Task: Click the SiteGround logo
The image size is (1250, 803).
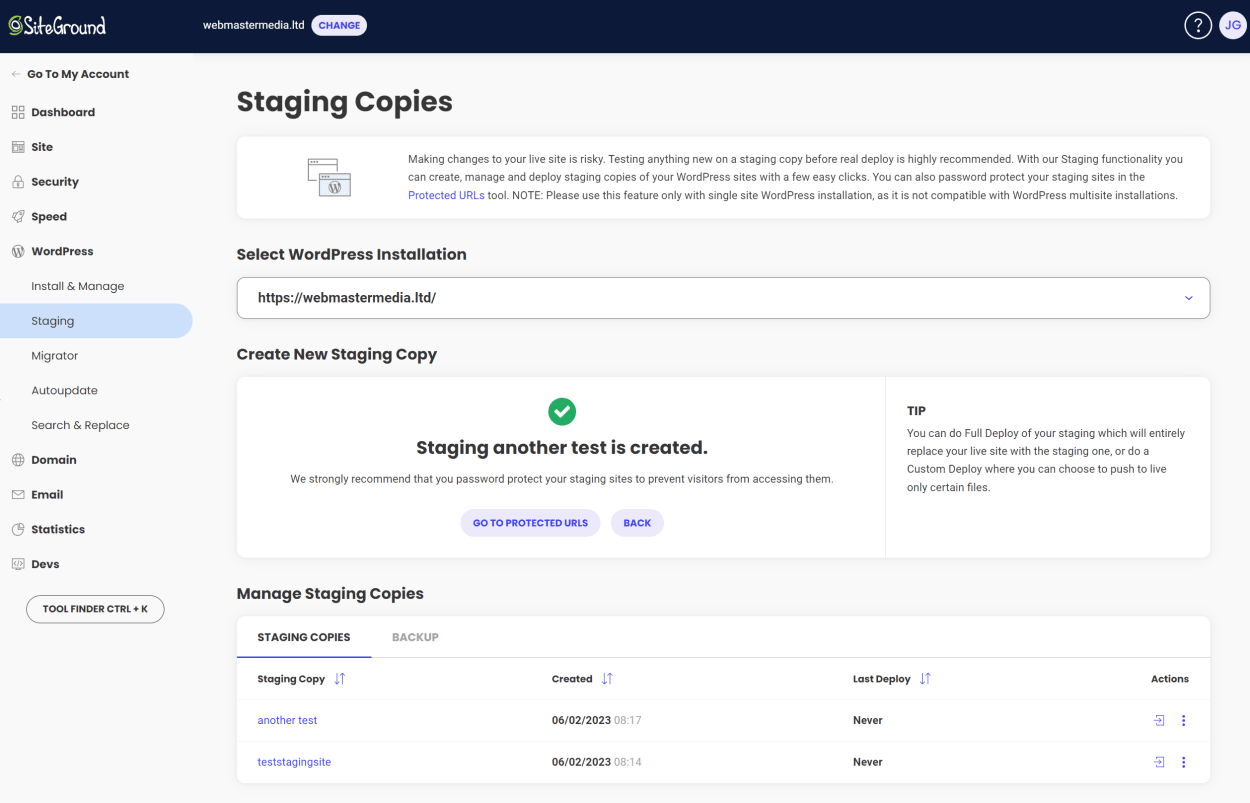Action: point(57,26)
